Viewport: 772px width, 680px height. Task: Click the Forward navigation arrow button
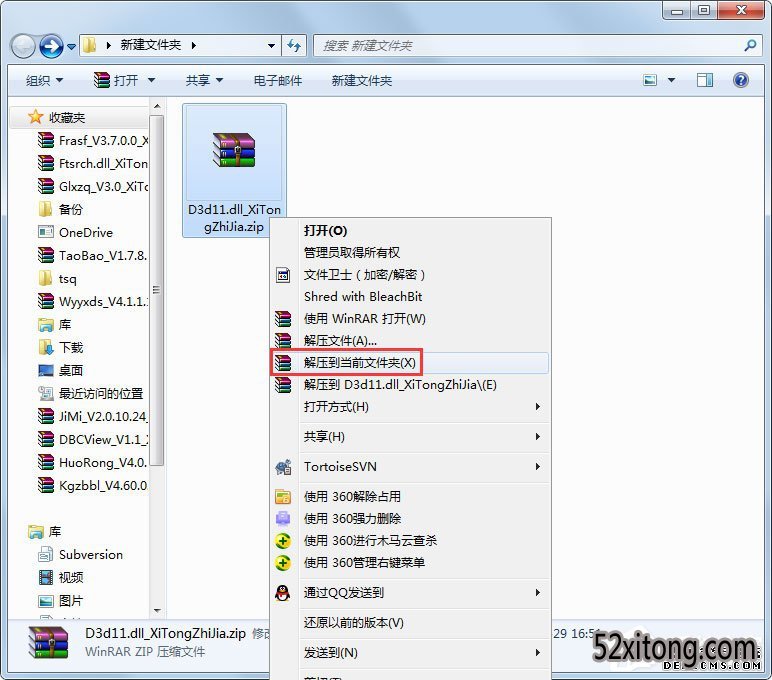(51, 46)
